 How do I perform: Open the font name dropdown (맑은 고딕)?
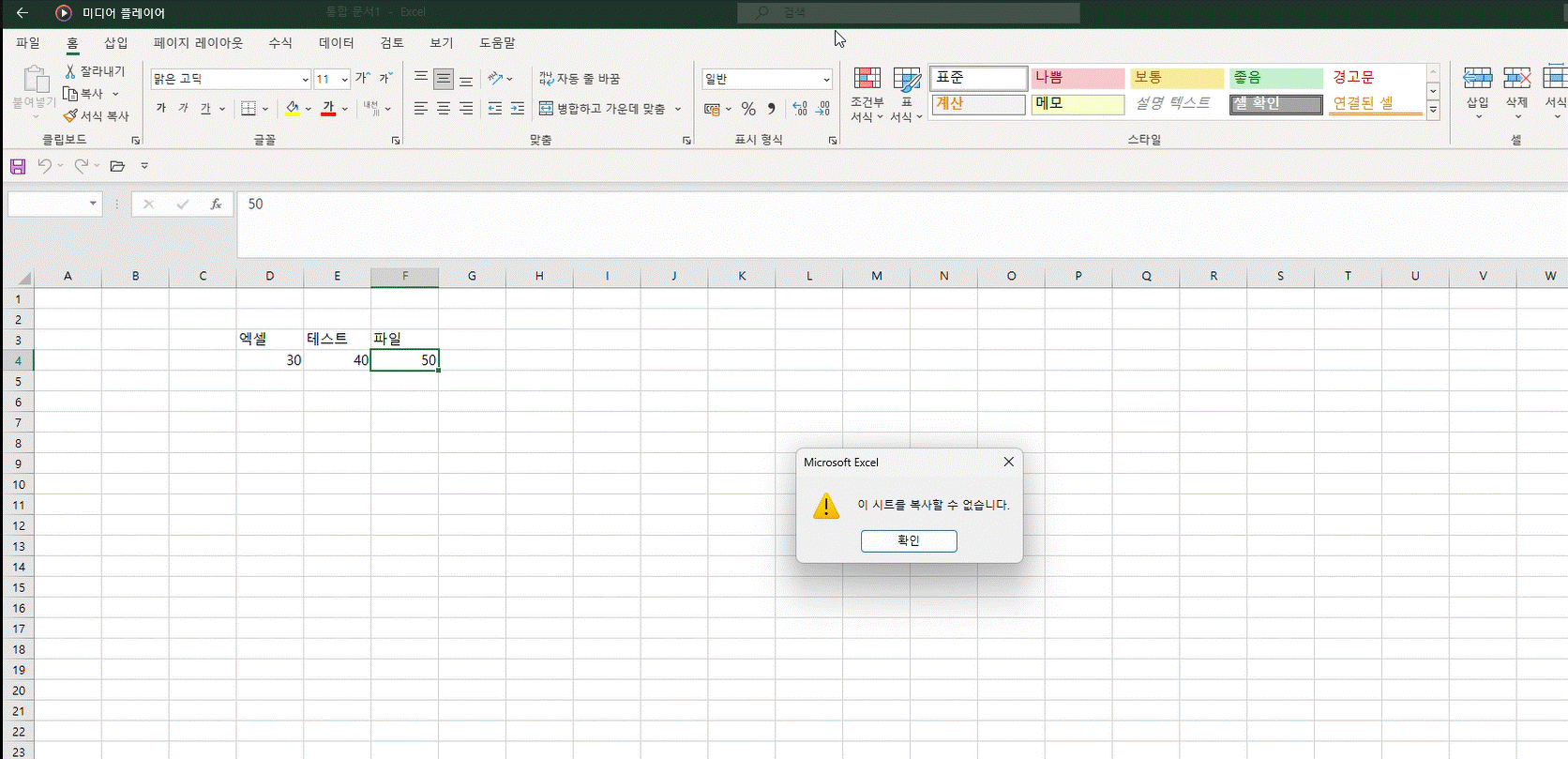(305, 80)
